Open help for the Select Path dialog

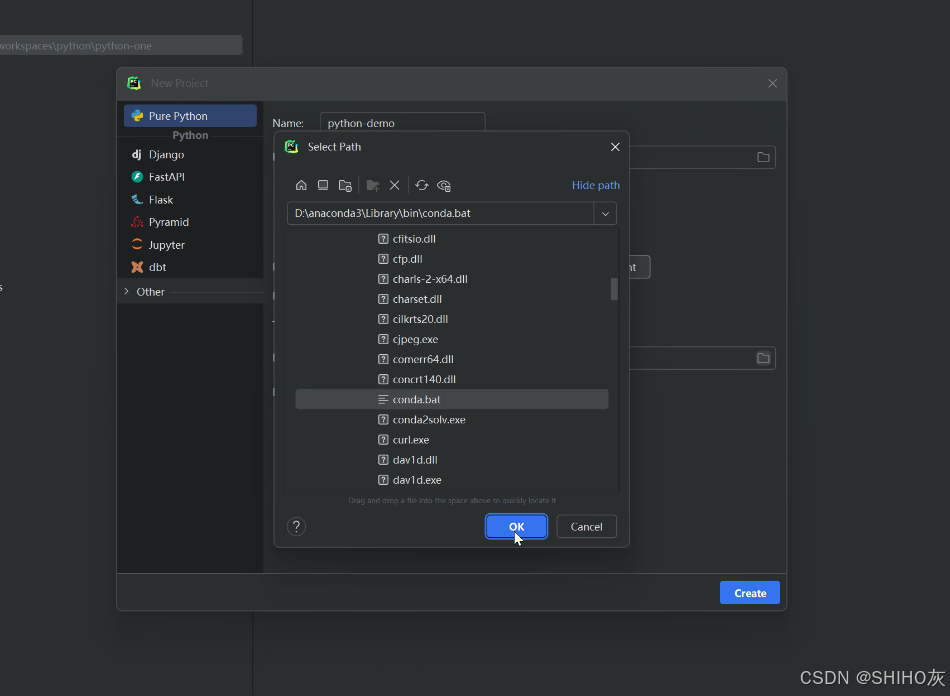coord(296,526)
